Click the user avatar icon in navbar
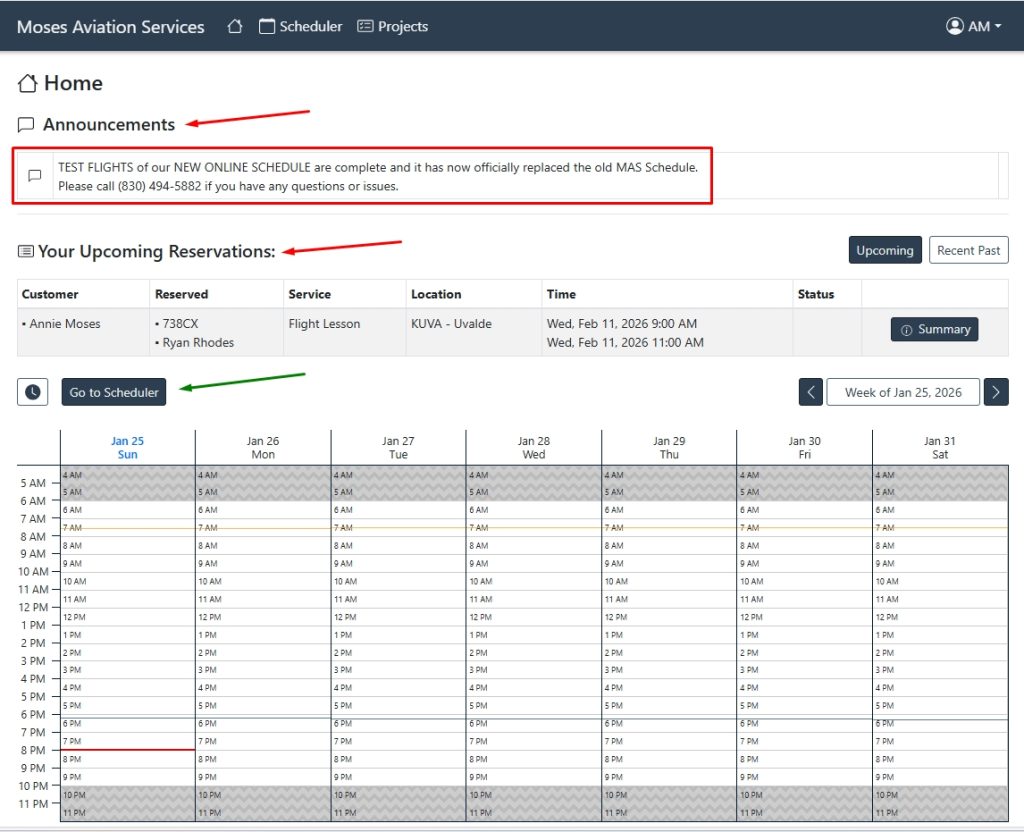The image size is (1024, 832). [954, 27]
